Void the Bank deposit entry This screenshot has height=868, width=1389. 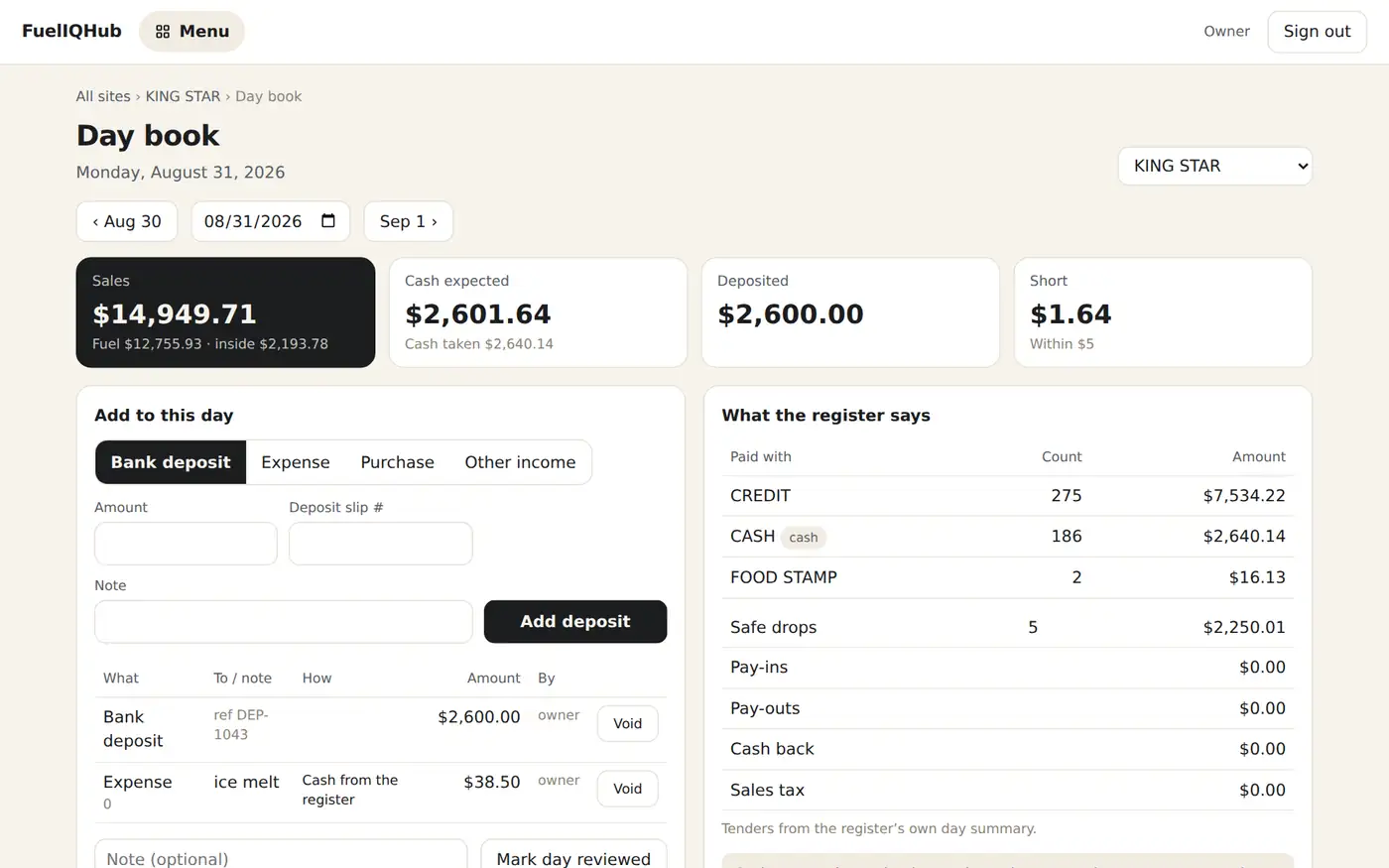click(627, 724)
